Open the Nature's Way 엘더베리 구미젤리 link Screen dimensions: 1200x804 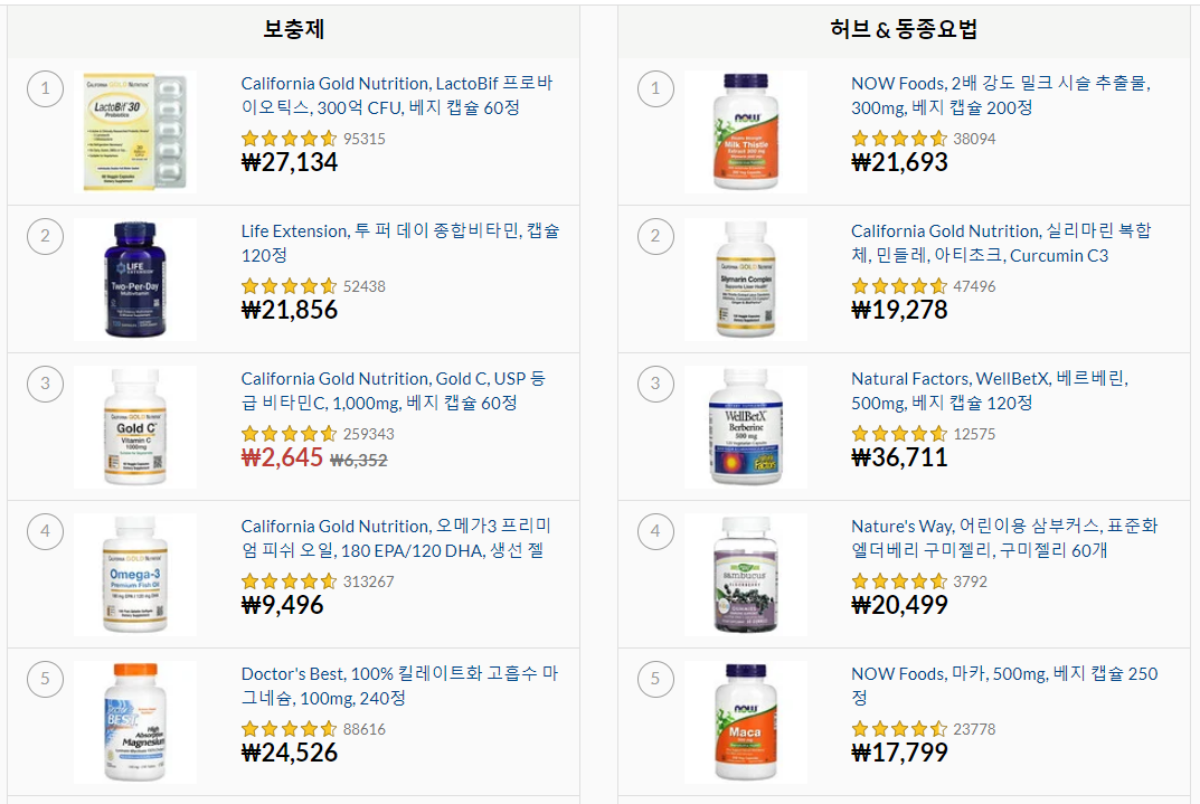point(1008,539)
